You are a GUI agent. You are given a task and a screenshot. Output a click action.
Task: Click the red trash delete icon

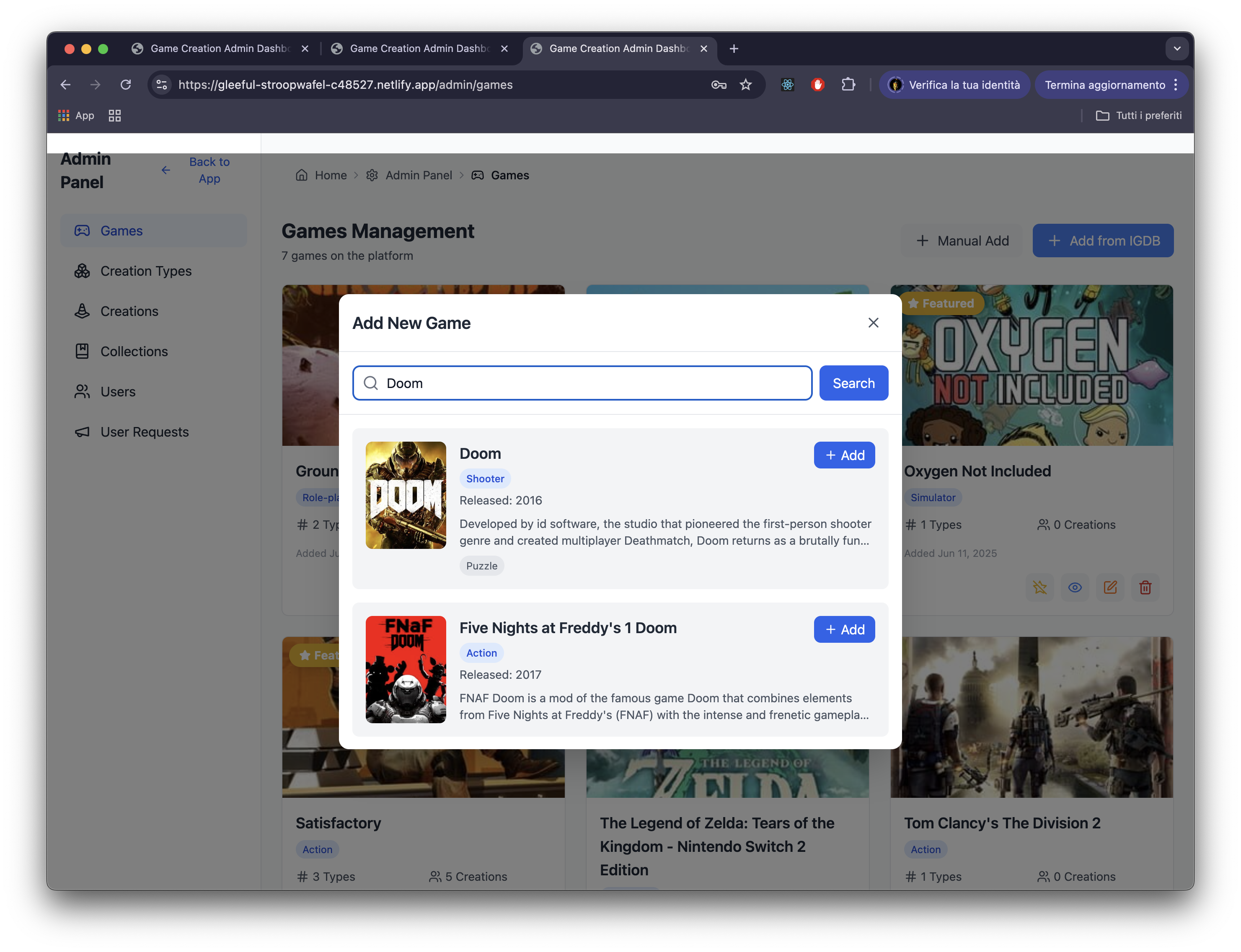coord(1145,587)
